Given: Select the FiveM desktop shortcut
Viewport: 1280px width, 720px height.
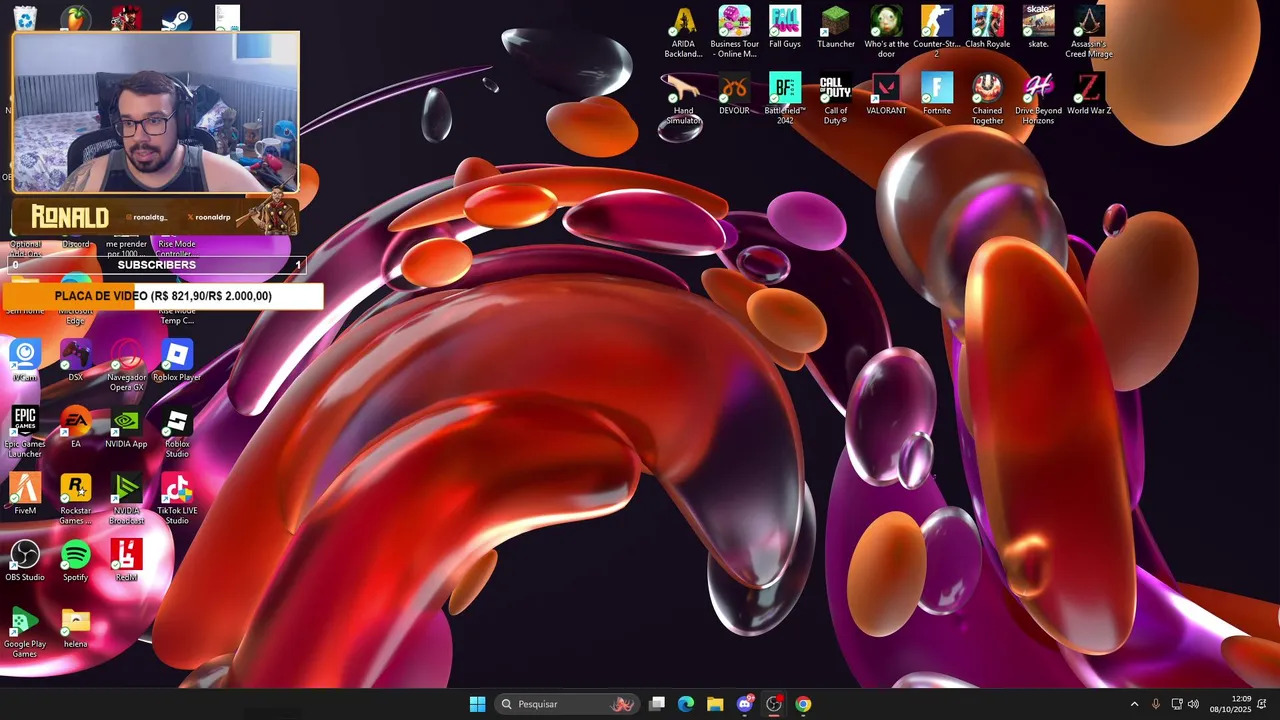Looking at the screenshot, I should coord(25,494).
